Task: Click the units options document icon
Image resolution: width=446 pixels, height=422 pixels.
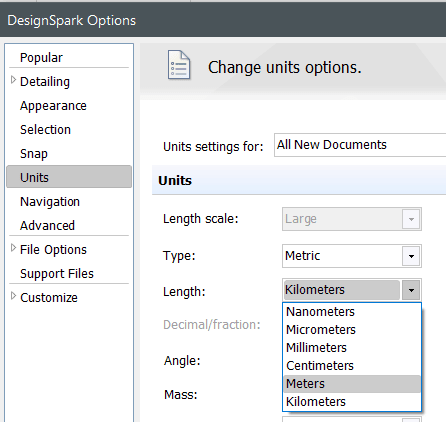Action: coord(179,65)
